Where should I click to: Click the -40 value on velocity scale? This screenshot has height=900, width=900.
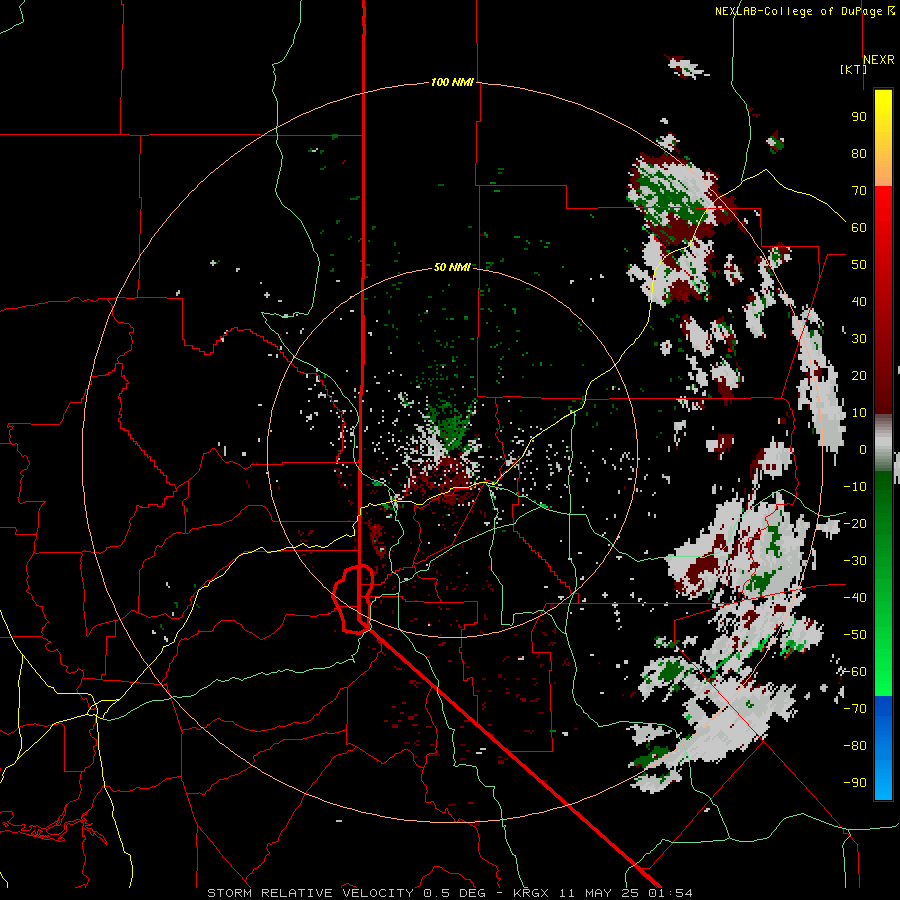pyautogui.click(x=855, y=598)
